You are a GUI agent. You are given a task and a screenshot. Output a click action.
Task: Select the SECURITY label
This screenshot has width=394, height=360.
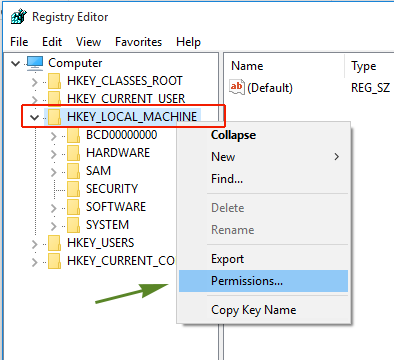tap(112, 189)
